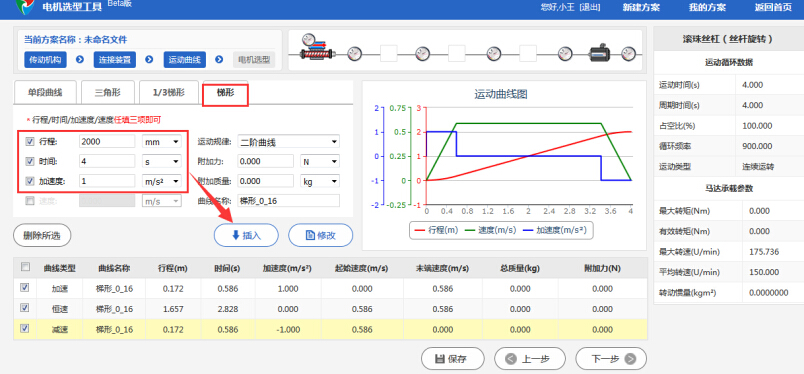Uncheck the 加速度 parameter checkbox
This screenshot has width=804, height=374.
[x=30, y=181]
